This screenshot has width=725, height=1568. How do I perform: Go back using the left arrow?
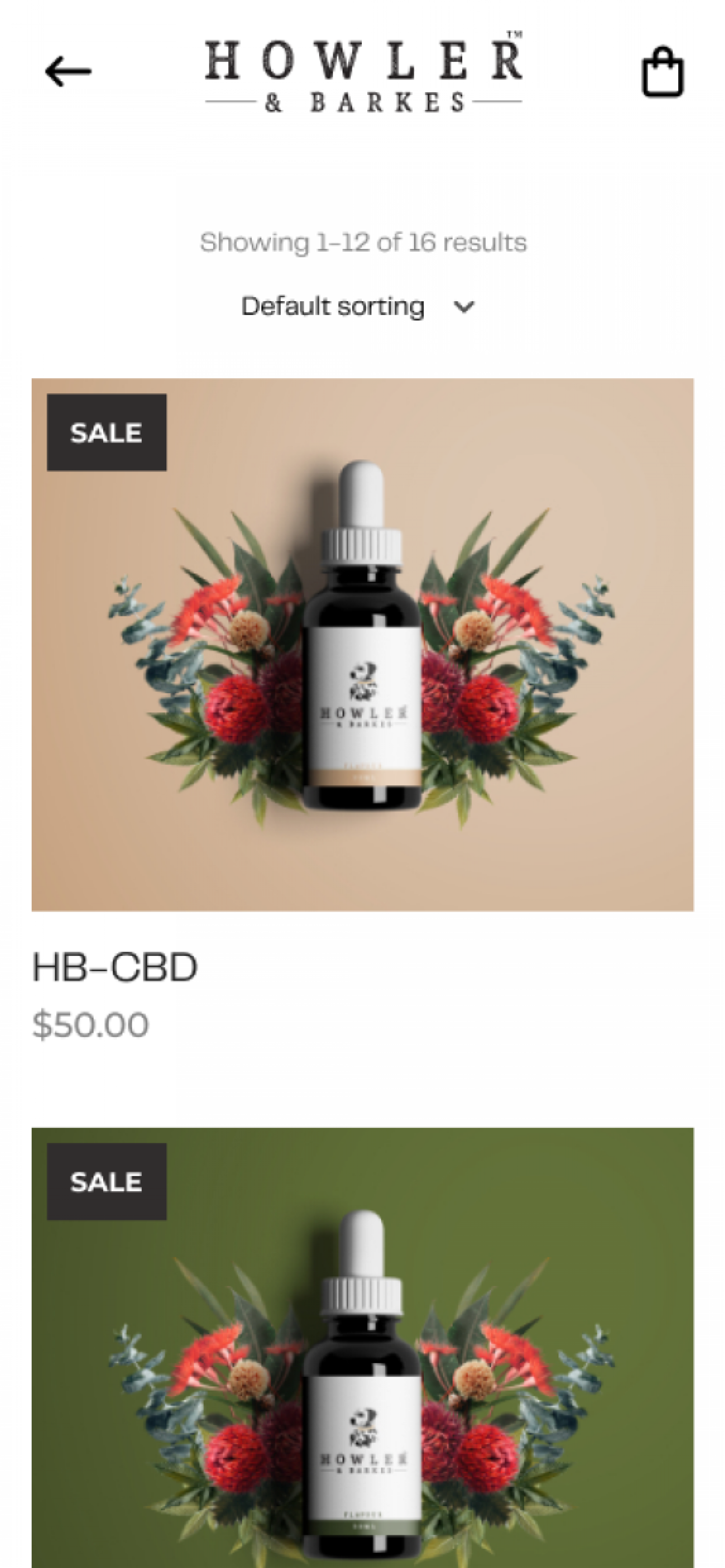(x=68, y=71)
